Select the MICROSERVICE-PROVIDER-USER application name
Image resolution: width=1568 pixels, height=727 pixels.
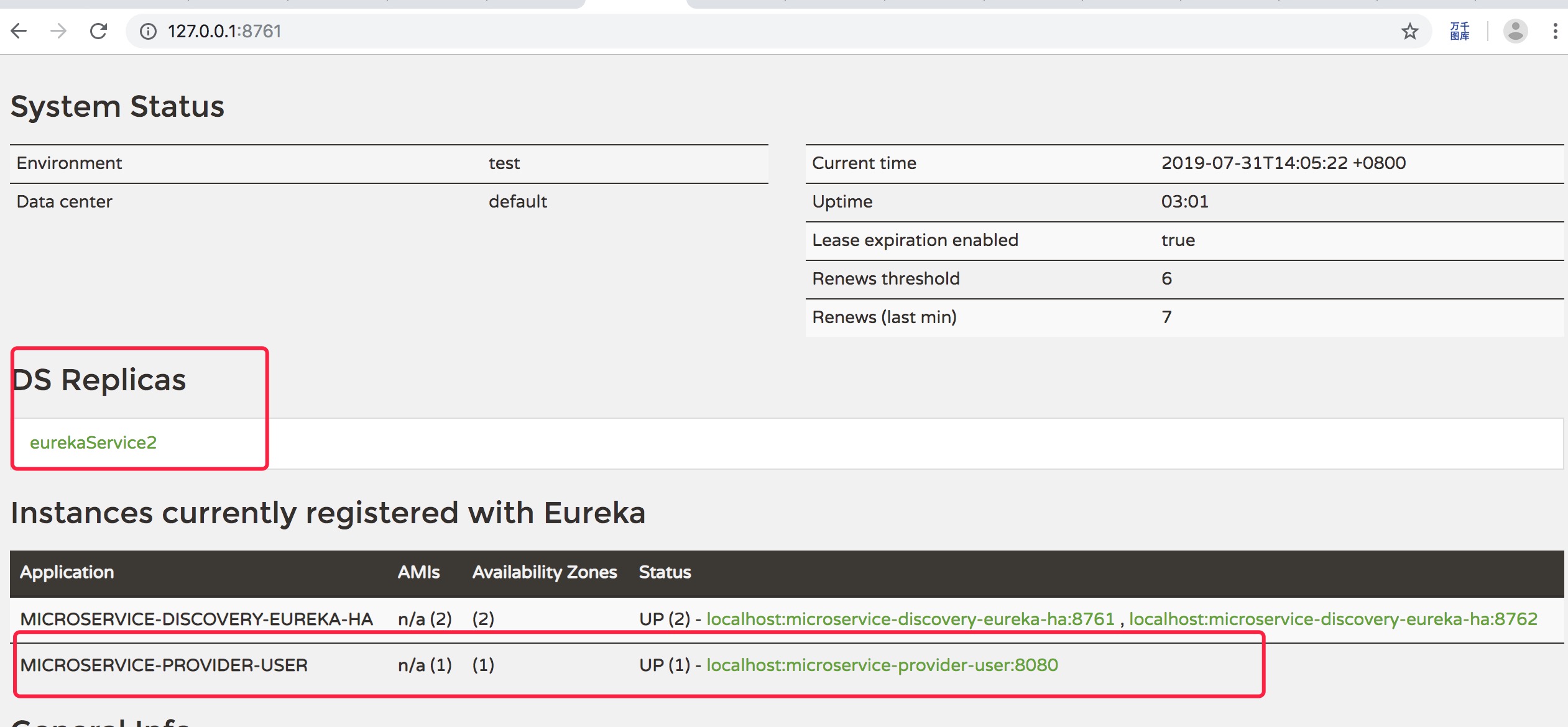pyautogui.click(x=164, y=665)
